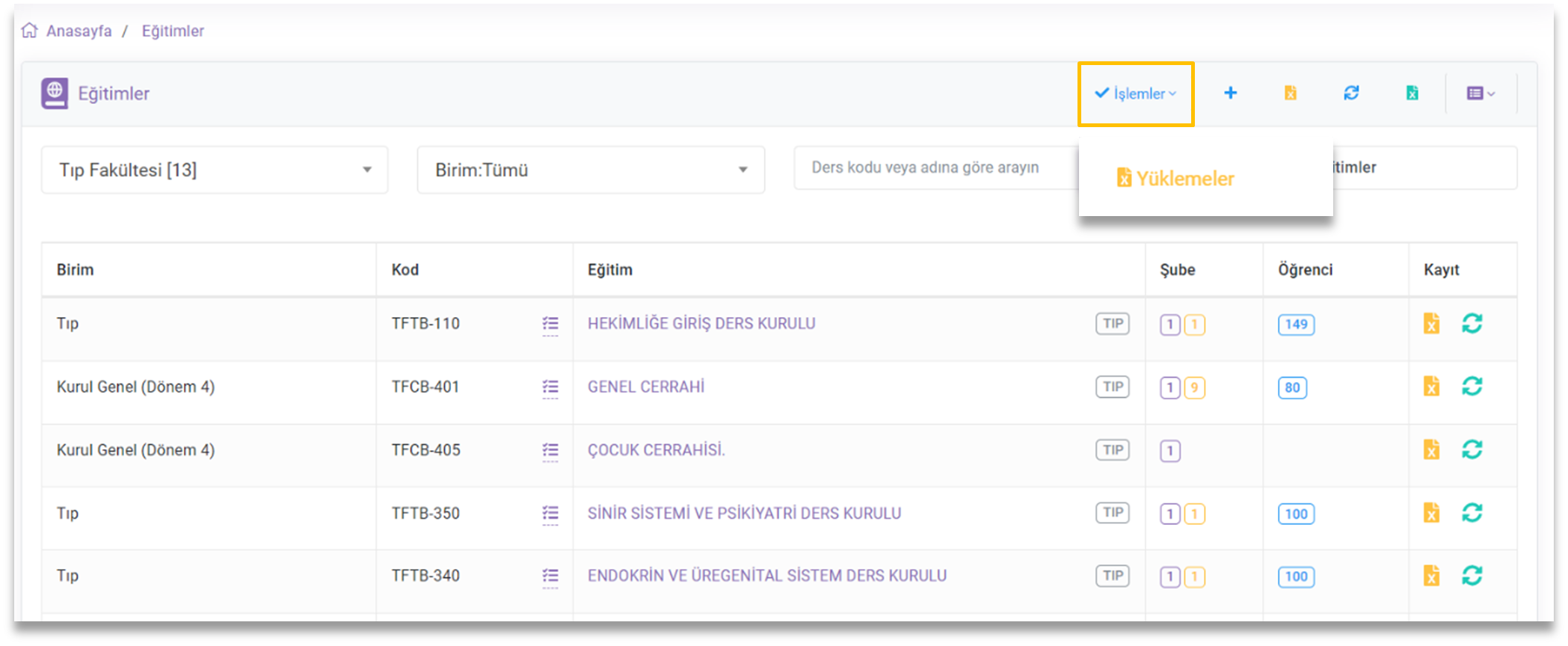Click the list icon beside TFTB-350
The width and height of the screenshot is (1568, 646).
tap(550, 514)
